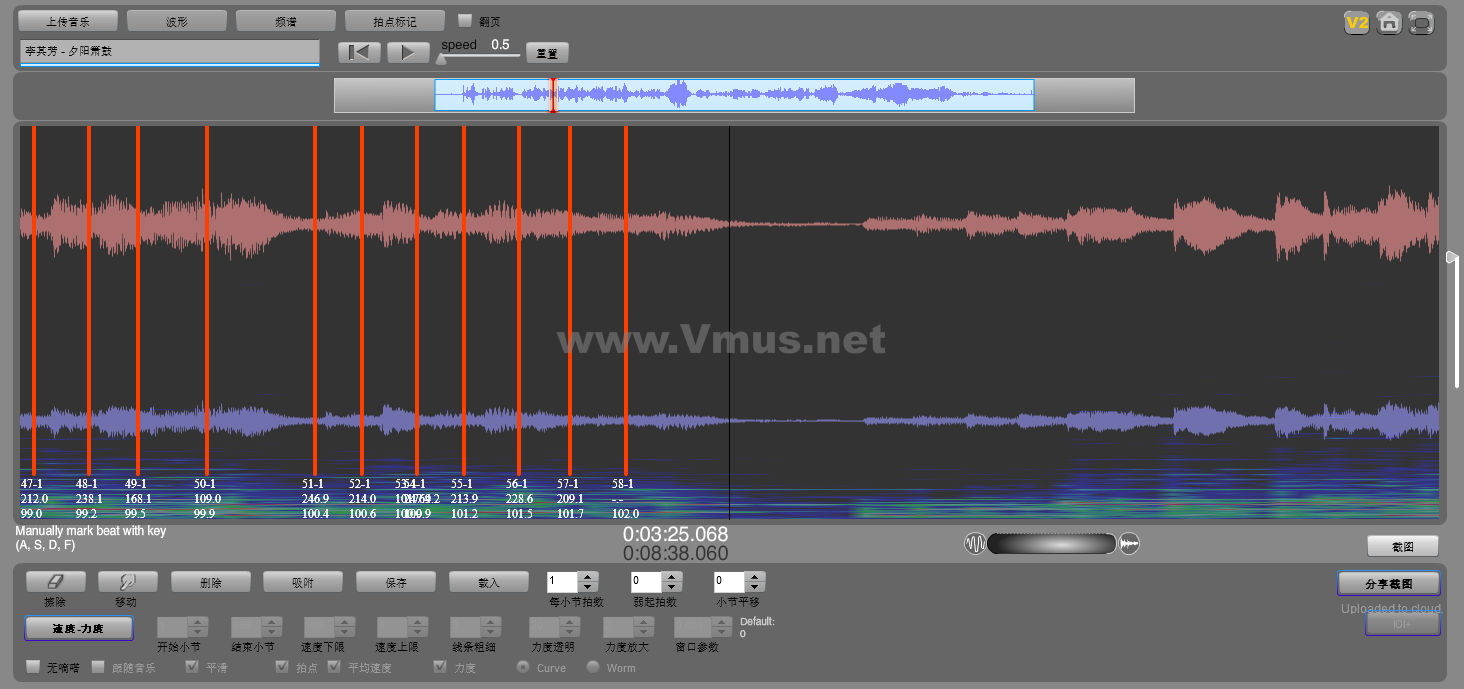Enable the 翻页 page-flip checkbox

point(465,21)
